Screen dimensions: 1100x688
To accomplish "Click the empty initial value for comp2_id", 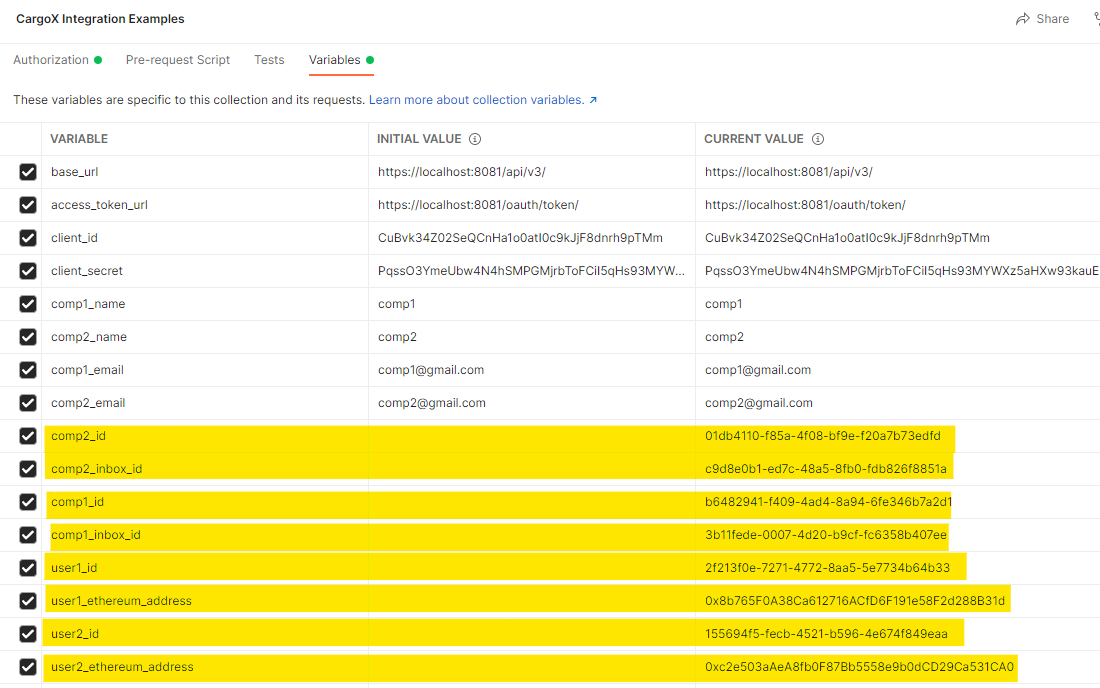I will (x=530, y=436).
